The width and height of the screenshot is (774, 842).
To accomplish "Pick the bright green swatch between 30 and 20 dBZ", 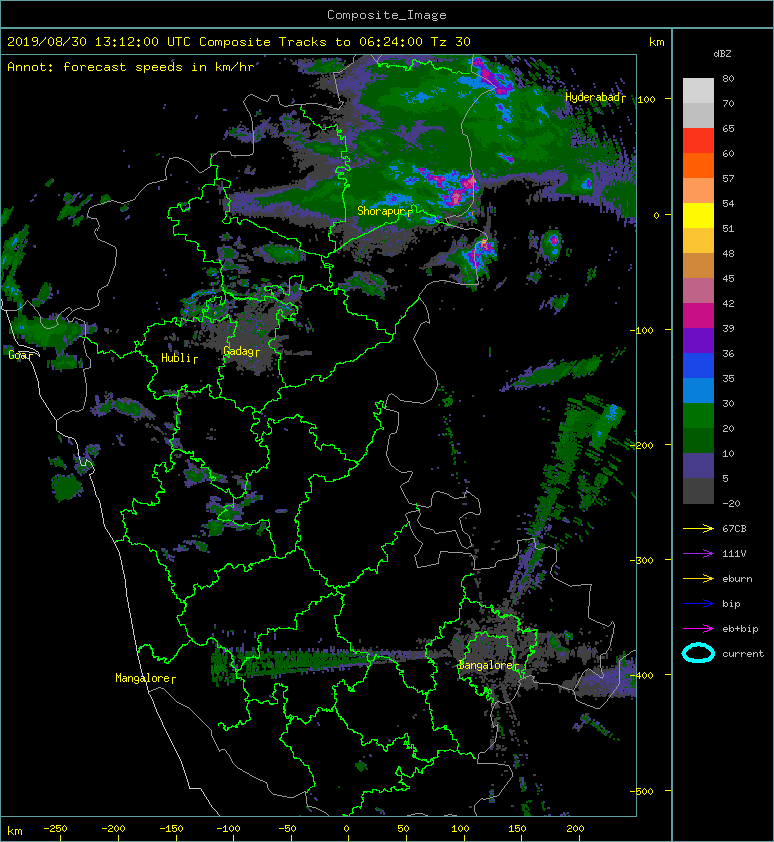I will coord(698,416).
